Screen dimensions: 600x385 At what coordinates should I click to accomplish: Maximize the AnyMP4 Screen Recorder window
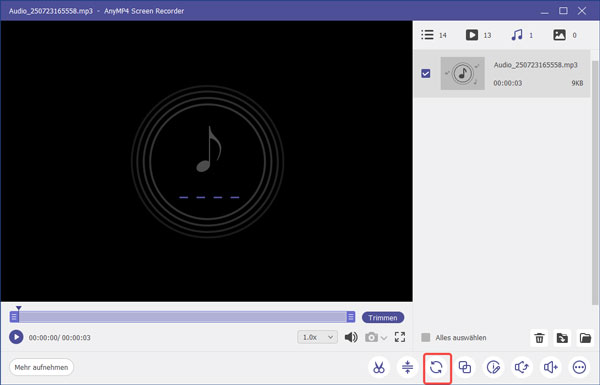563,11
